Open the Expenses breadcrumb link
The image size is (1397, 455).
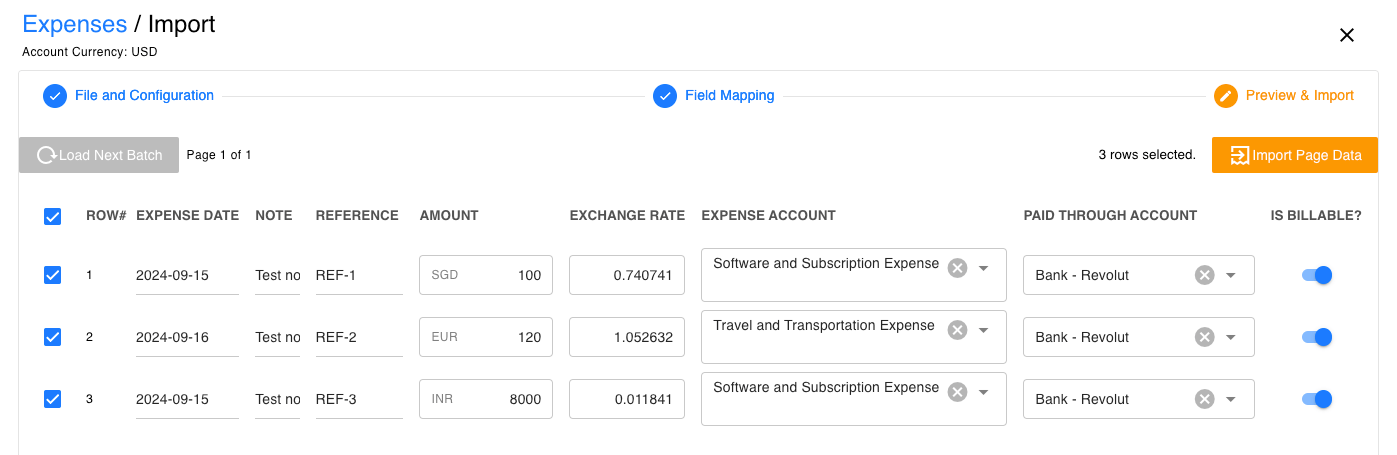75,24
